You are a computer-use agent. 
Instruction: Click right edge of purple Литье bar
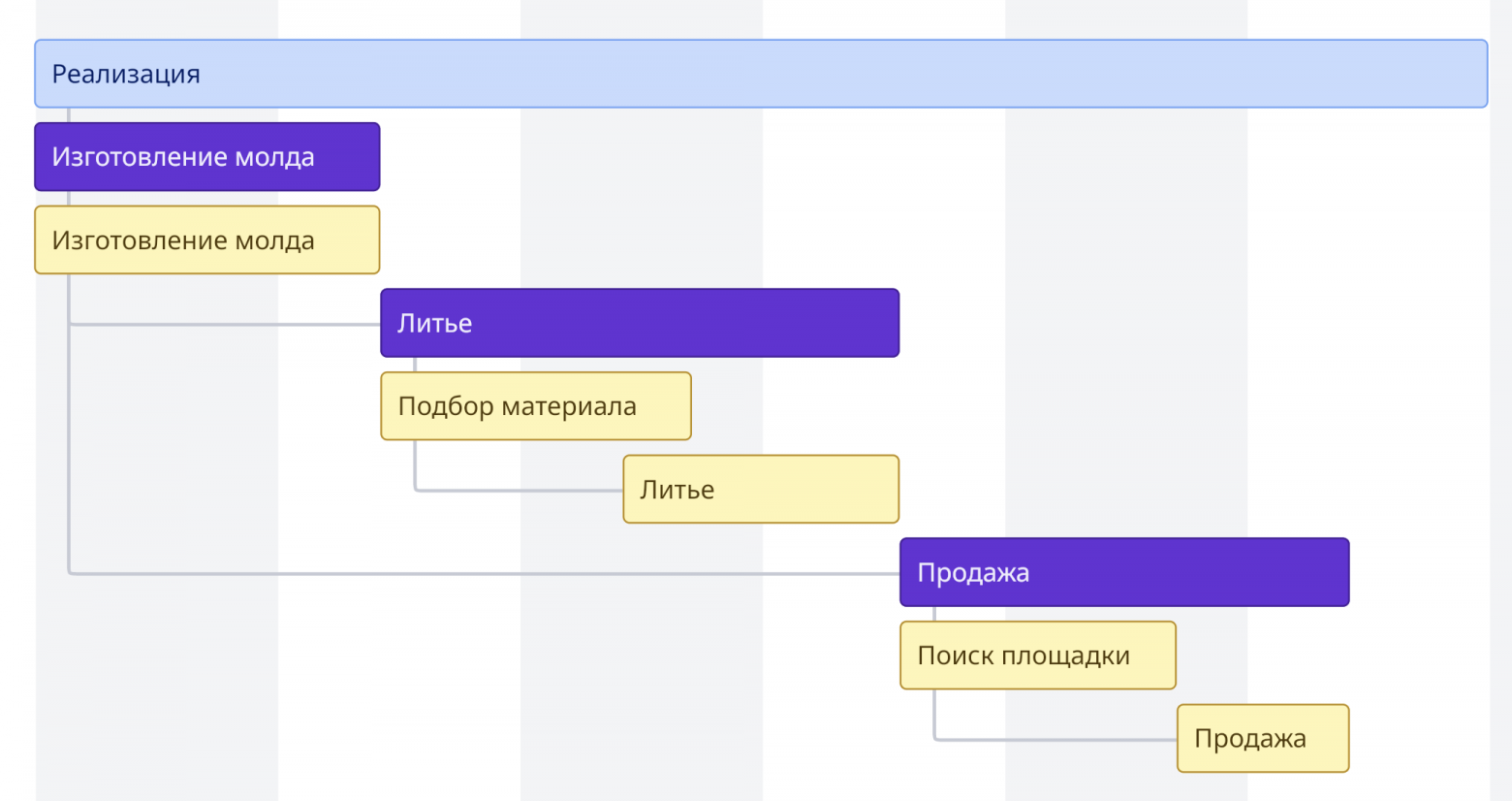coord(896,323)
